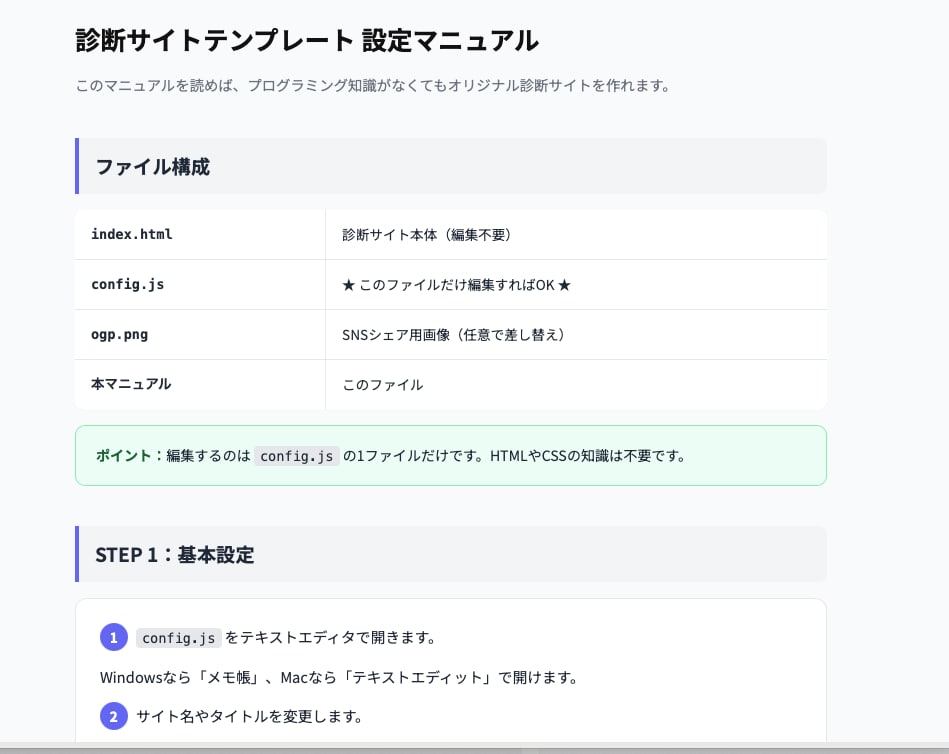Select the 診断サイト本体（編集不要） cell

pos(576,235)
